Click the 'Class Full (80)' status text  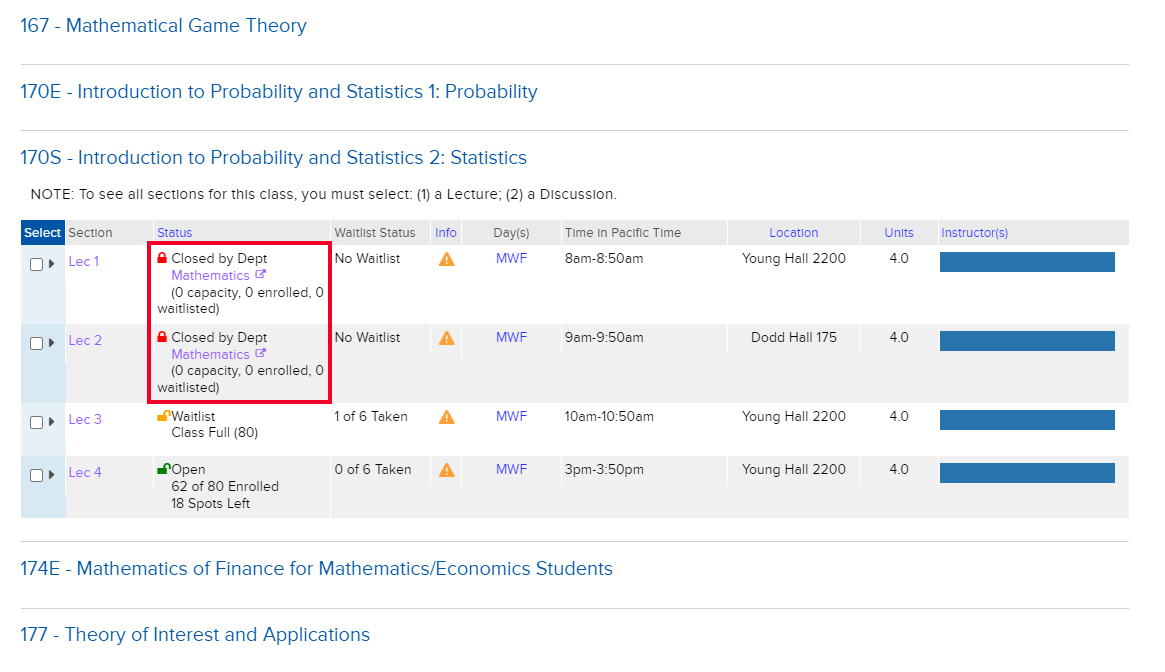pos(215,432)
